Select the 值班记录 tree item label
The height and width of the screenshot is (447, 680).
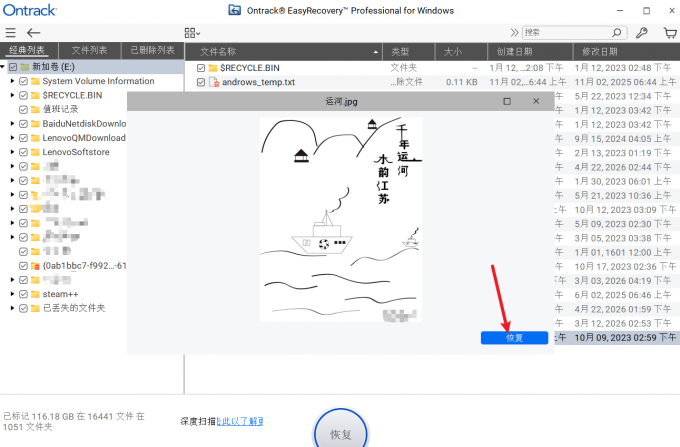tap(60, 109)
